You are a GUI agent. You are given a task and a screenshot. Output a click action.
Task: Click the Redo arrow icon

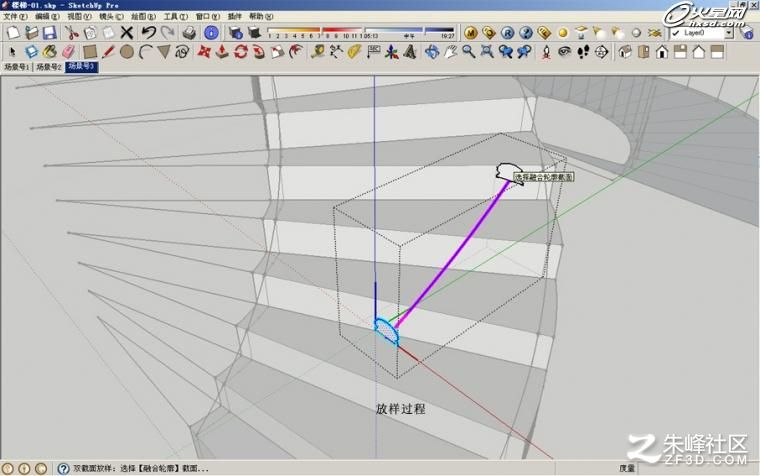pos(167,33)
